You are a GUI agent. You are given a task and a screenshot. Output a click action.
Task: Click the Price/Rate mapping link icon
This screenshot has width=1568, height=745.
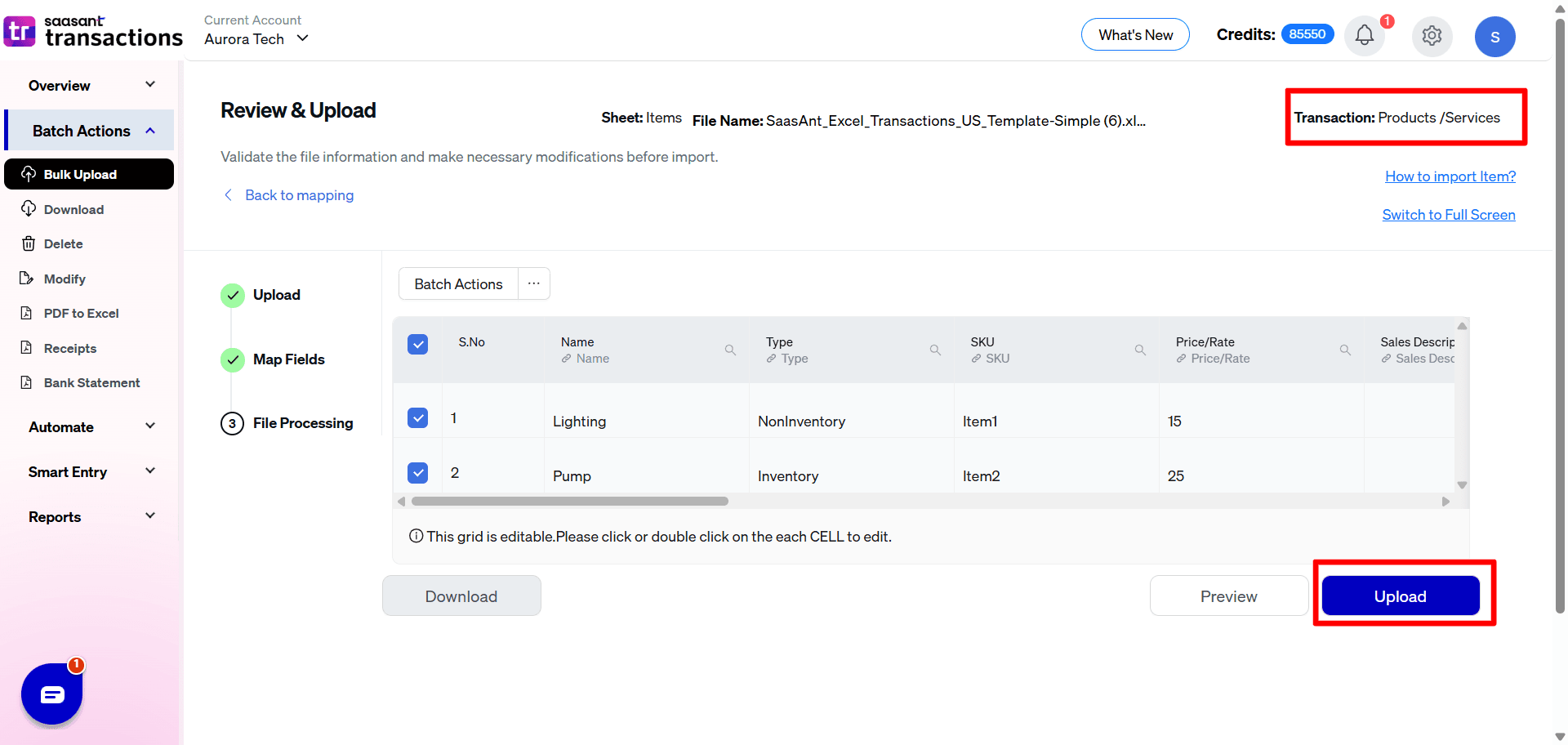tap(1181, 359)
